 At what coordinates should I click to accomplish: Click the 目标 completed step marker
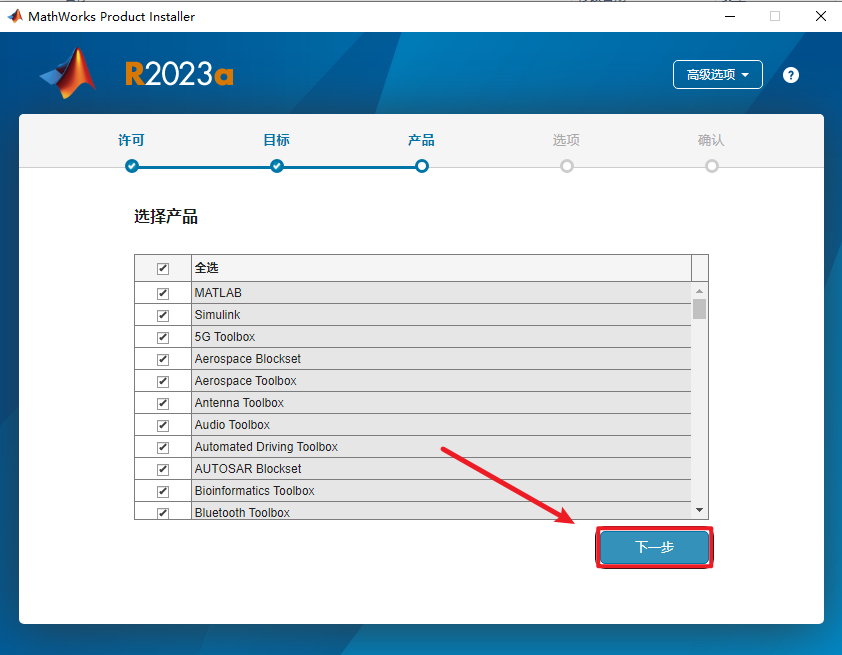click(x=277, y=166)
